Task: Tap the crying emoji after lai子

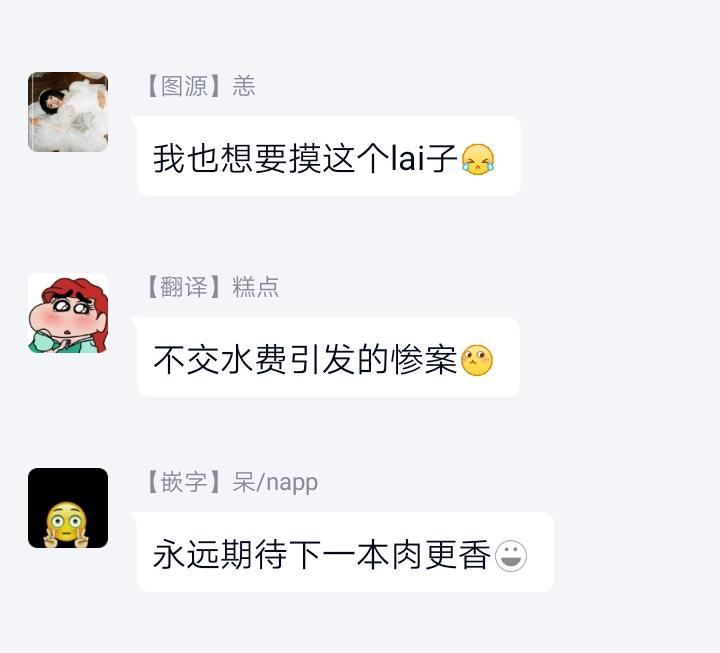Action: [478, 159]
